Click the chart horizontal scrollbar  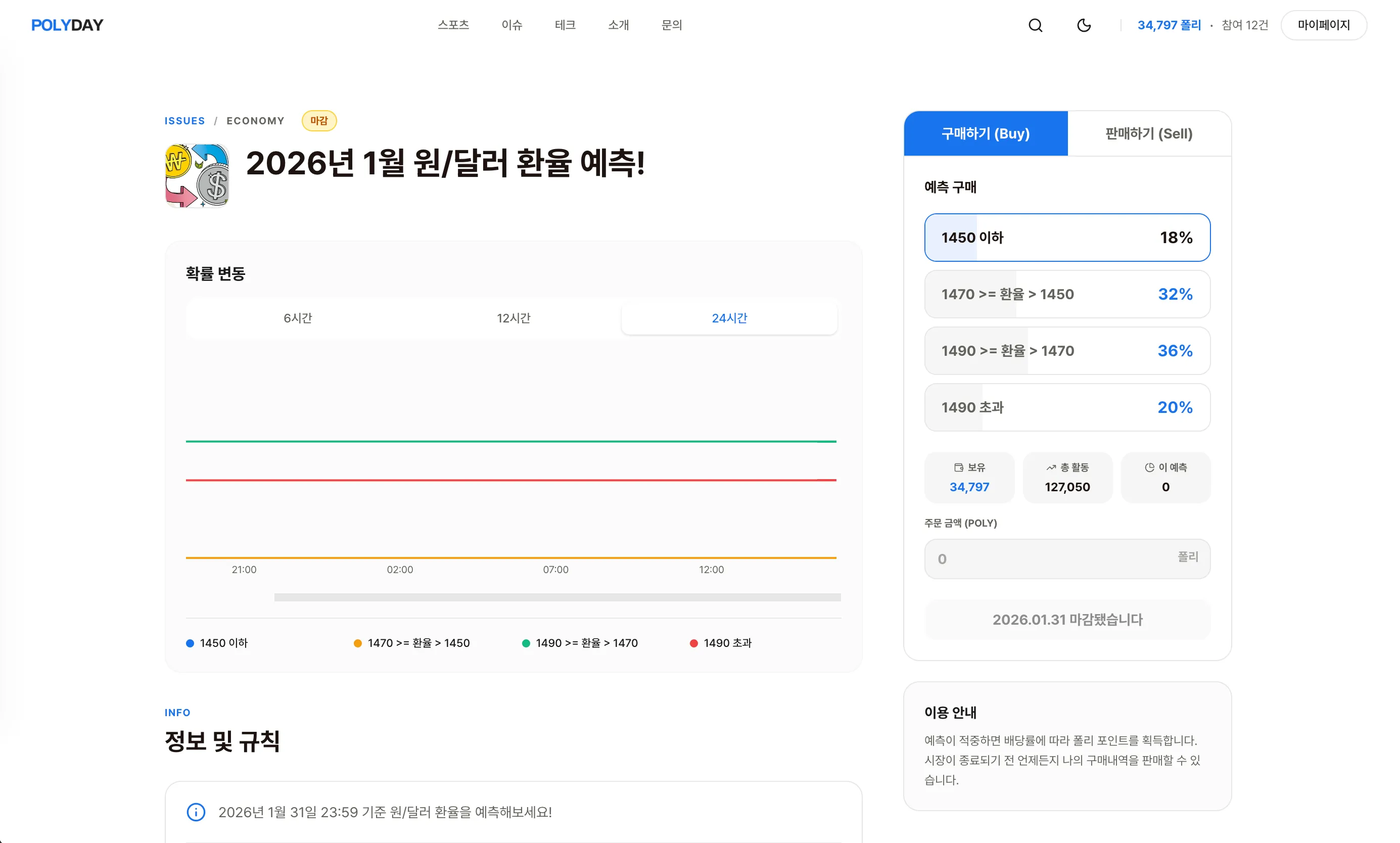(x=557, y=597)
